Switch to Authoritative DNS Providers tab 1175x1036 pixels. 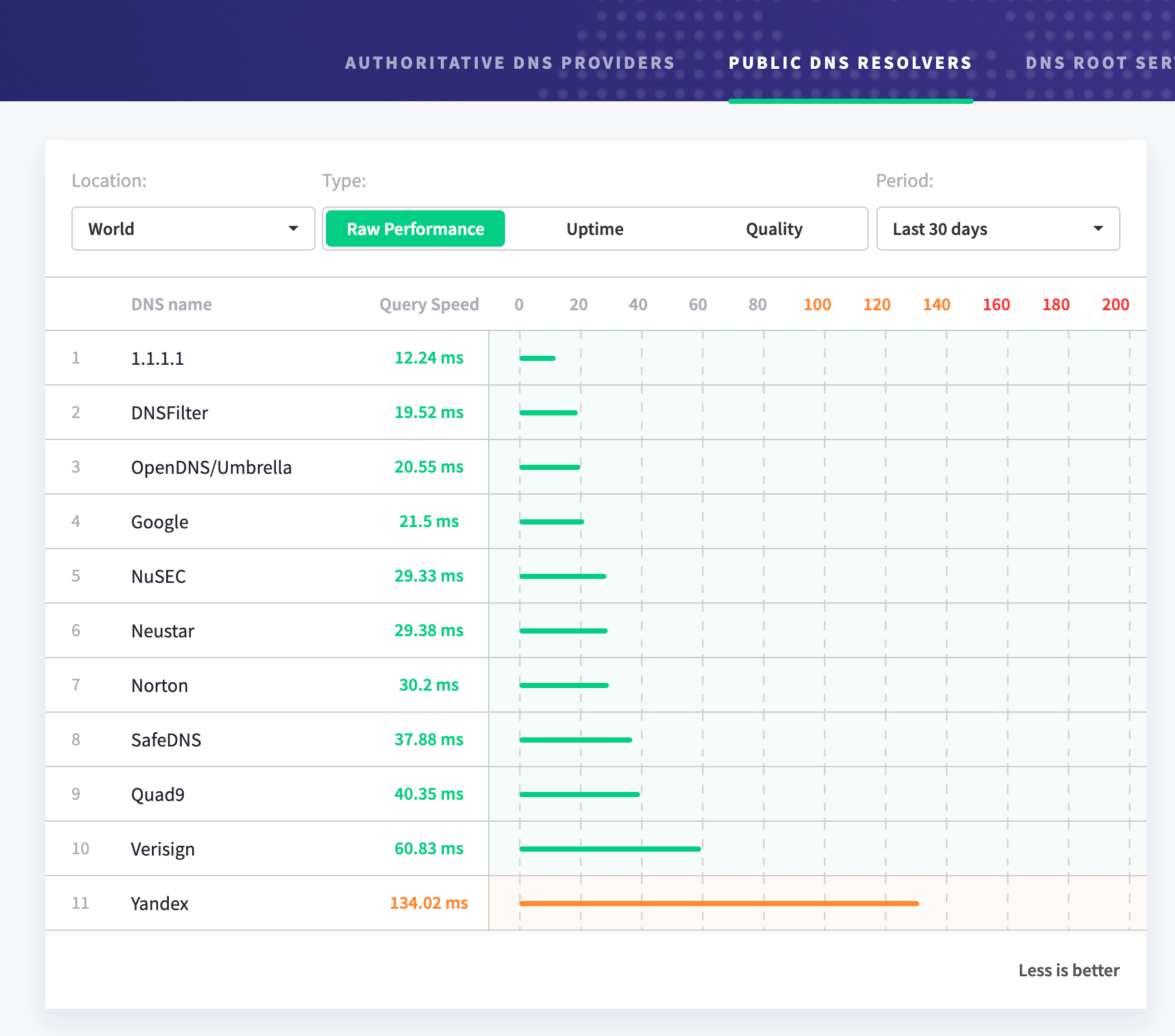pos(510,63)
